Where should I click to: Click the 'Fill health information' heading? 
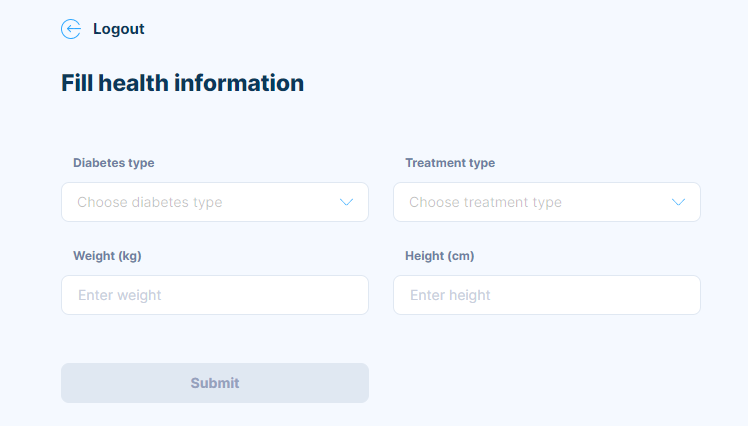[x=182, y=83]
